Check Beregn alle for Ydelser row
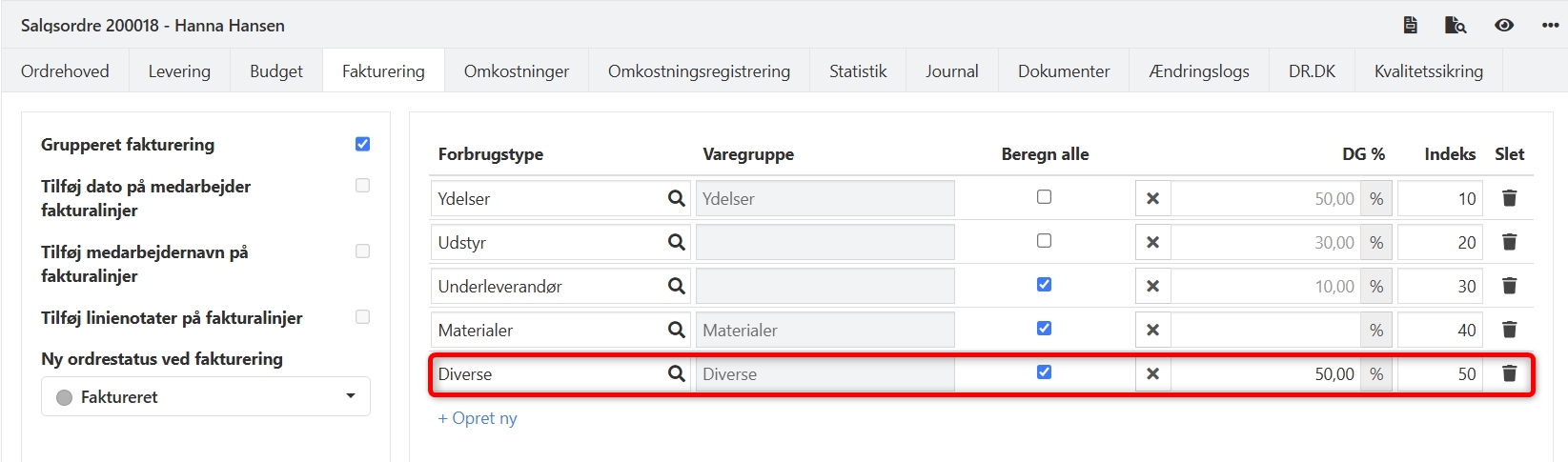The image size is (1568, 462). pos(1044,197)
